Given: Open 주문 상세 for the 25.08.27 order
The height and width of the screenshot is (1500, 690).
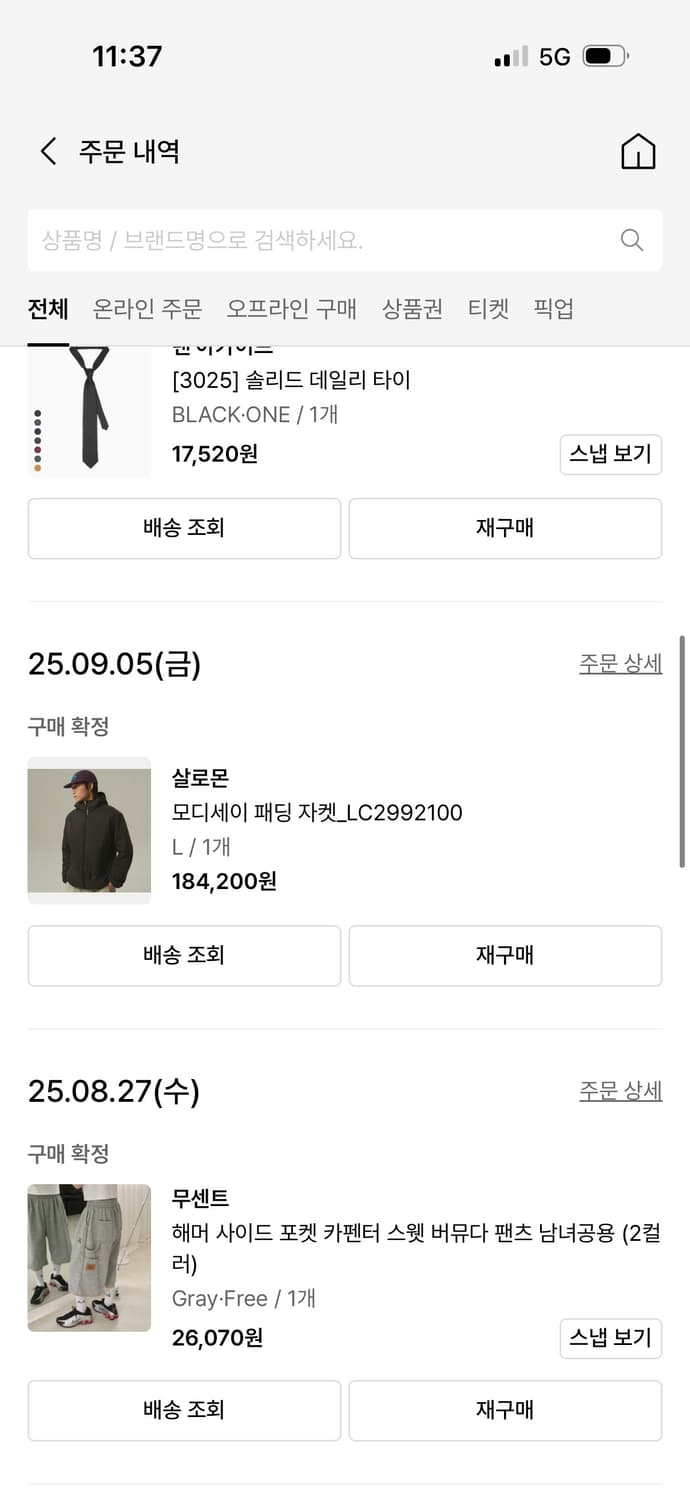Looking at the screenshot, I should (x=620, y=1090).
